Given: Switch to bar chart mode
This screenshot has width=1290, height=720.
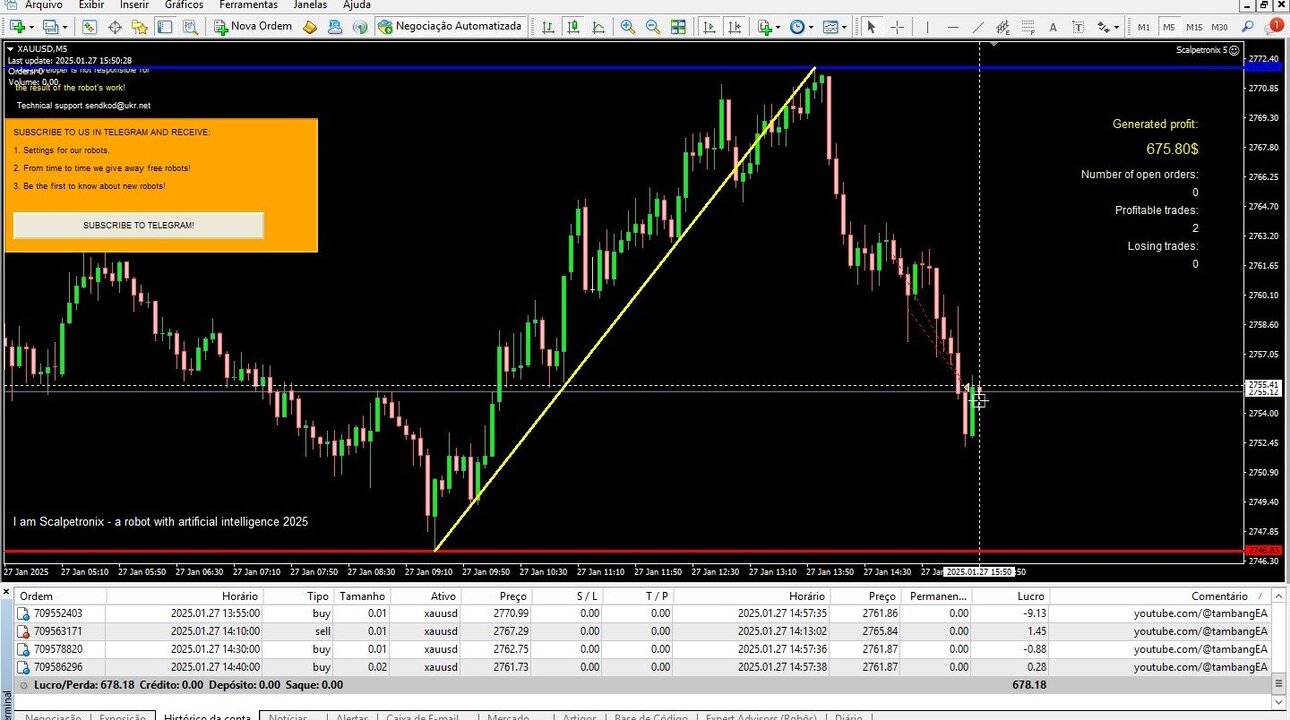Looking at the screenshot, I should coord(547,27).
